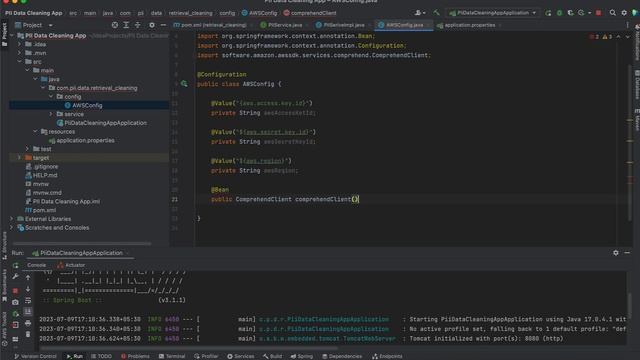Expand the service package
This screenshot has height=360, width=640.
(x=51, y=114)
